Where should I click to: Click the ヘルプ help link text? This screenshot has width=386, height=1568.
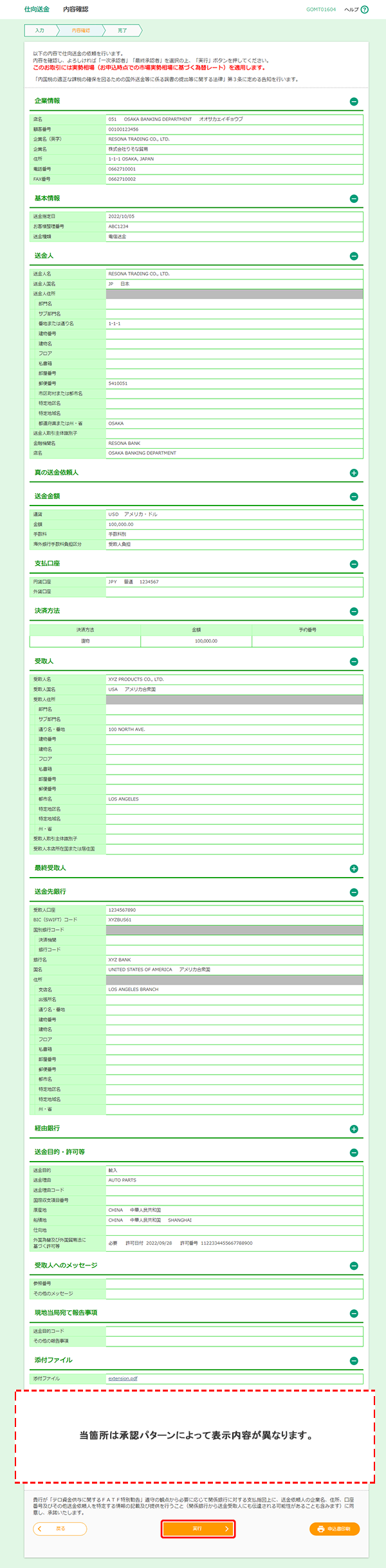click(x=351, y=10)
